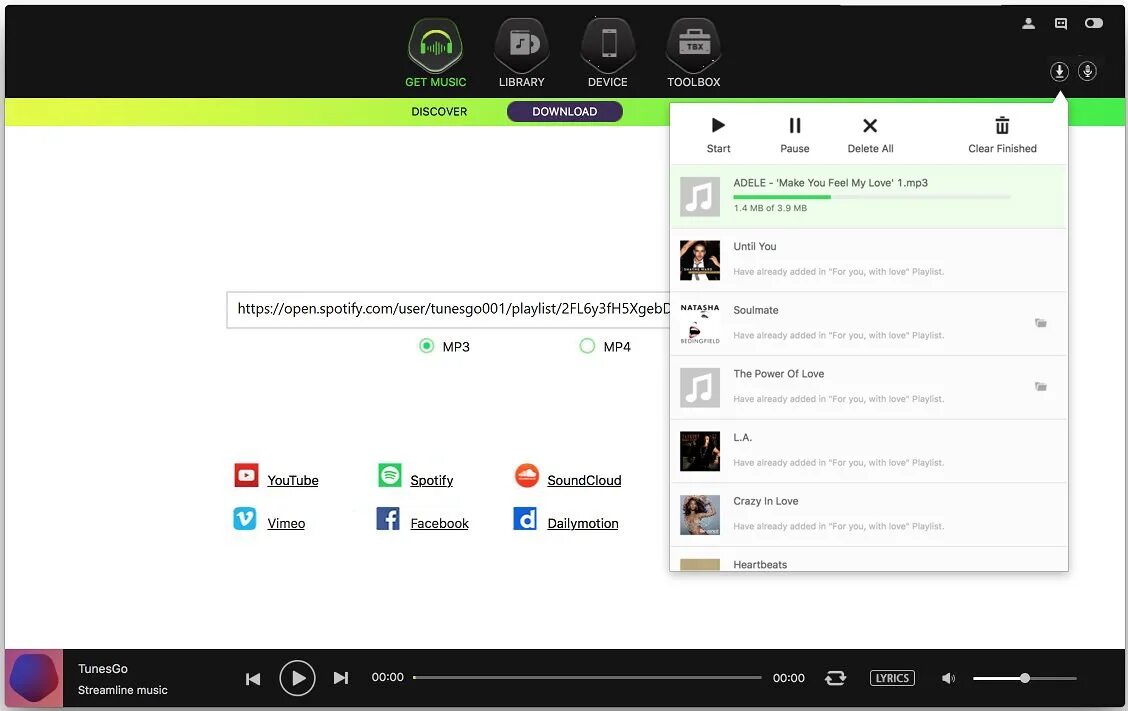Select the MP4 format radio button

tap(587, 346)
